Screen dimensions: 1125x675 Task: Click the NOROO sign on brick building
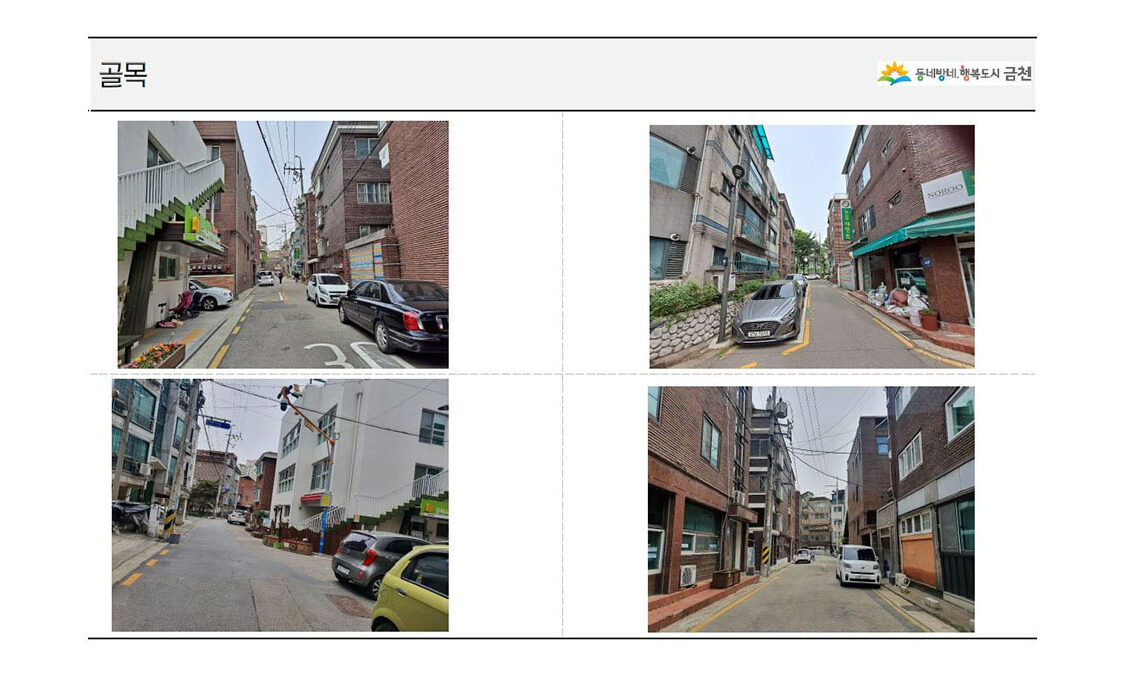click(x=946, y=190)
